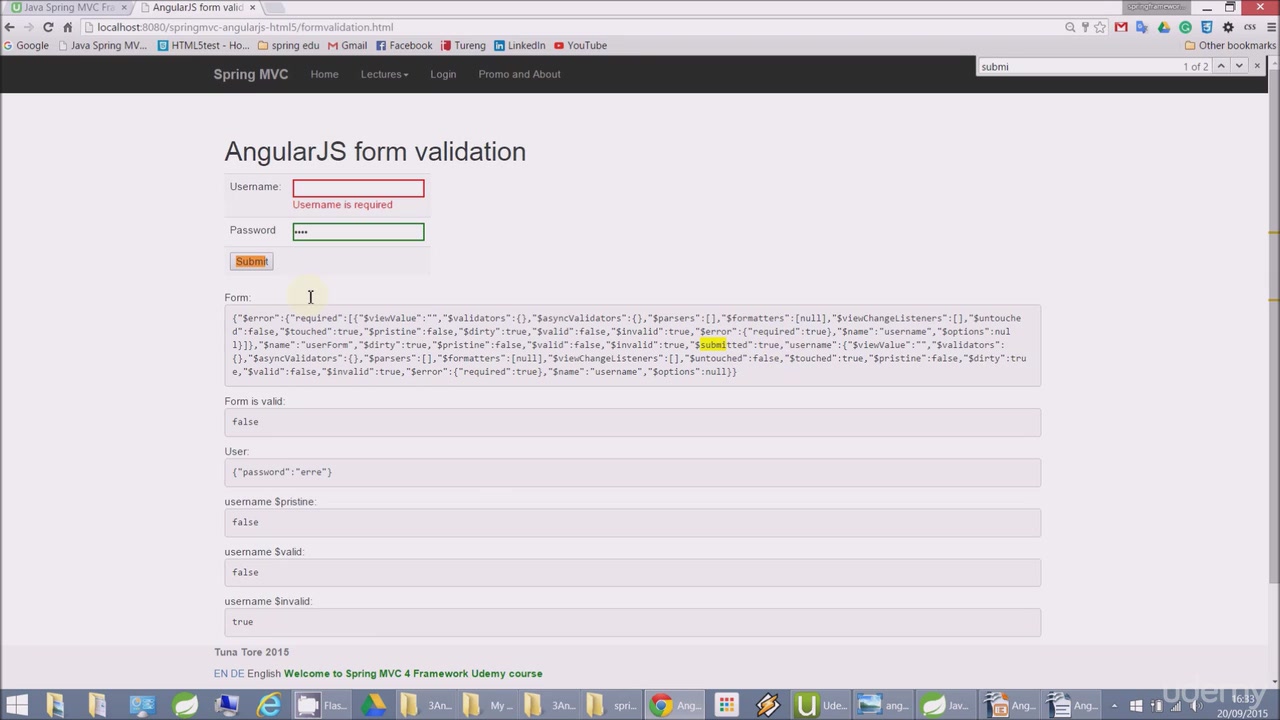
Task: Click the address bar URL
Action: pos(245,27)
